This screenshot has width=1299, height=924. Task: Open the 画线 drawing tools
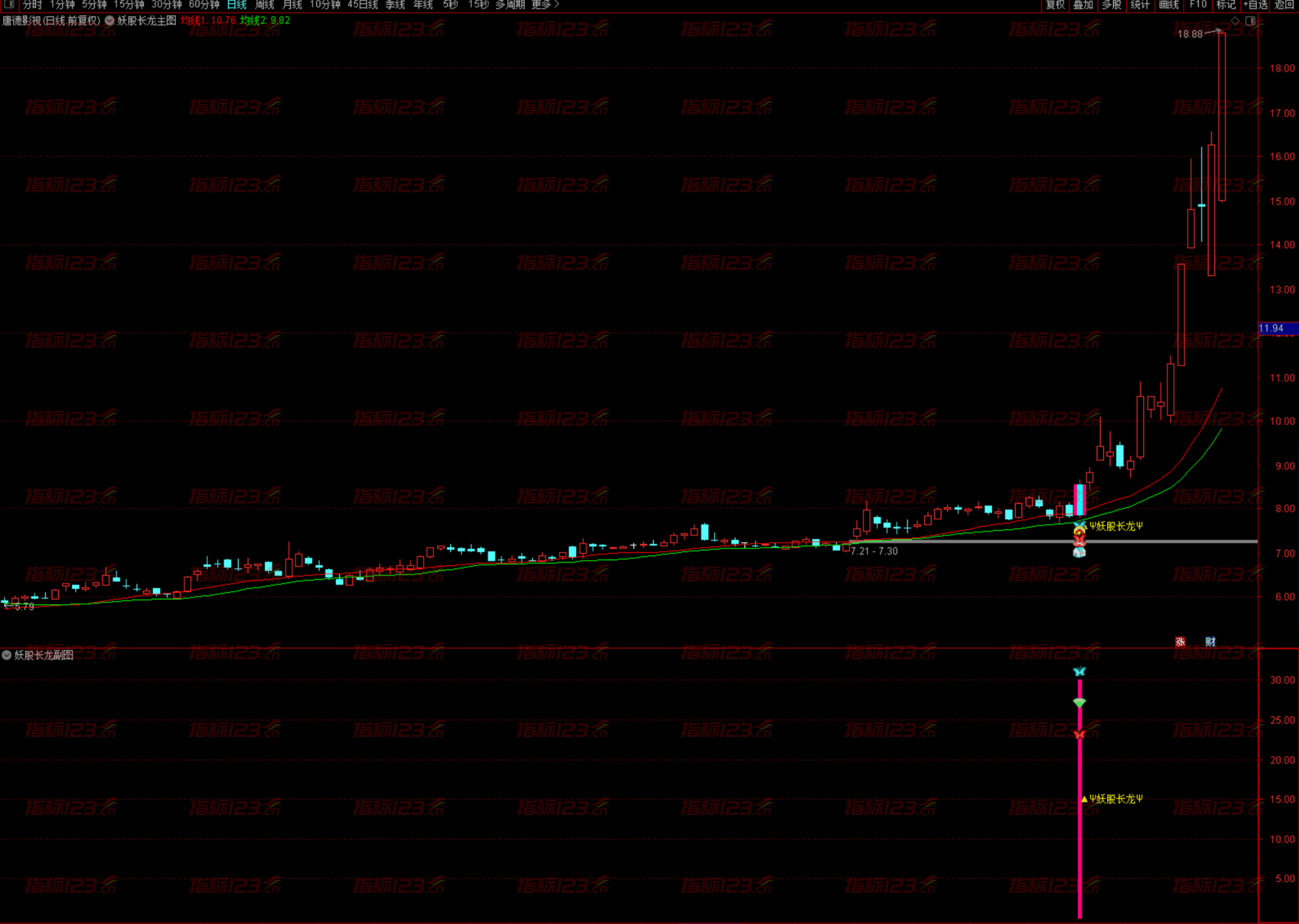click(x=1169, y=4)
